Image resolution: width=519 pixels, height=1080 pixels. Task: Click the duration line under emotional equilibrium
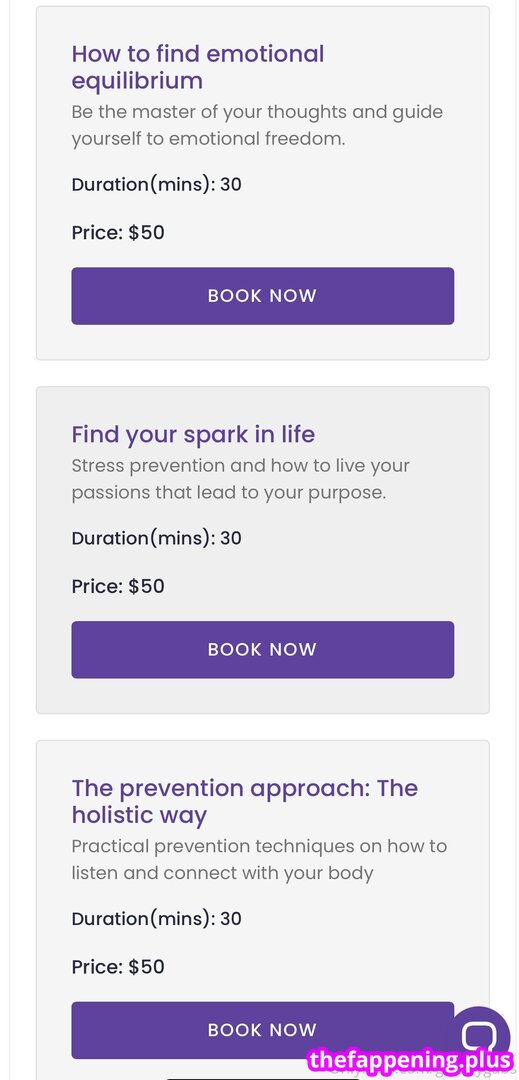point(156,184)
